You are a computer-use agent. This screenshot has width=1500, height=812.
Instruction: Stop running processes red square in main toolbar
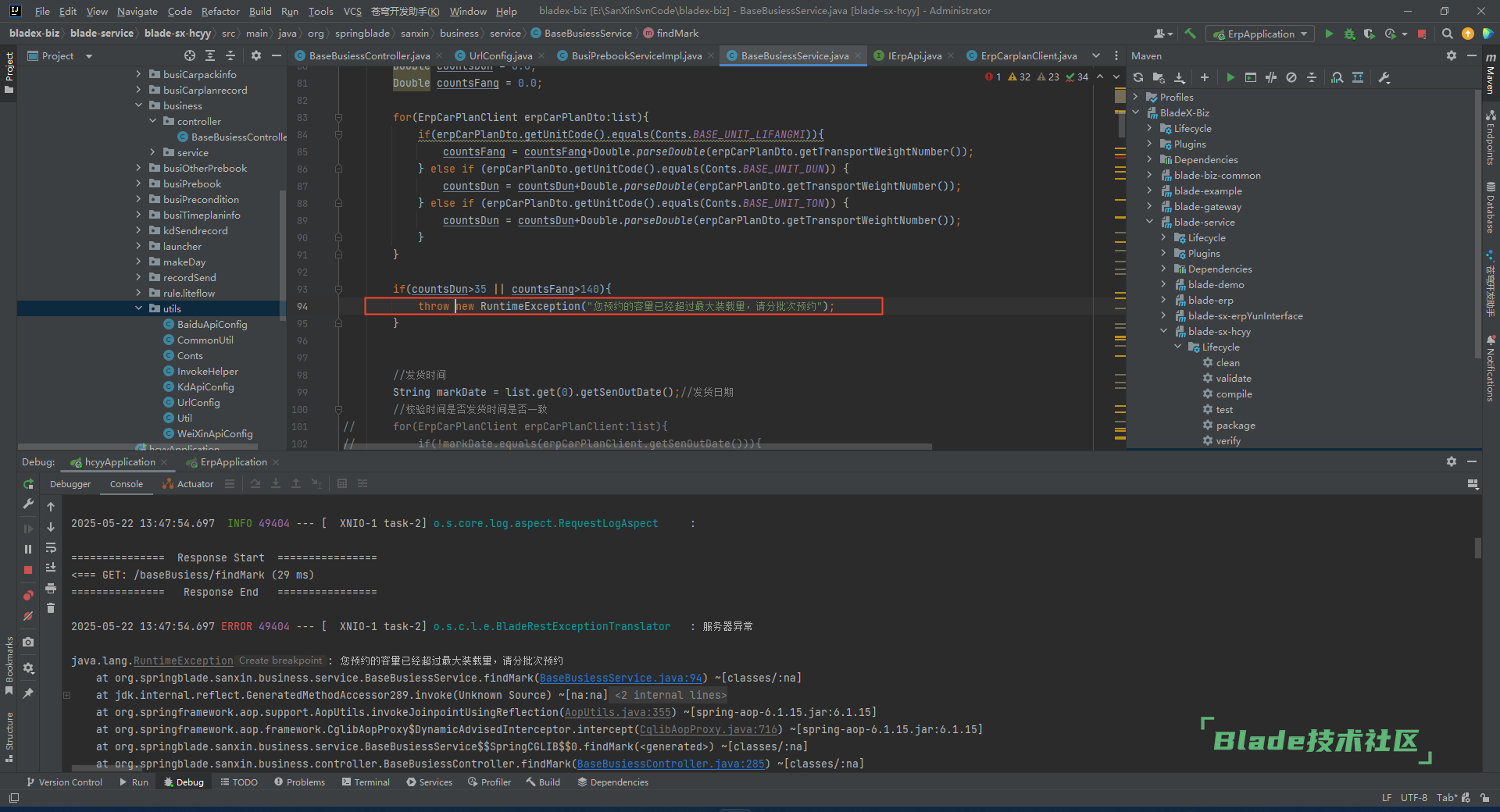(1422, 34)
